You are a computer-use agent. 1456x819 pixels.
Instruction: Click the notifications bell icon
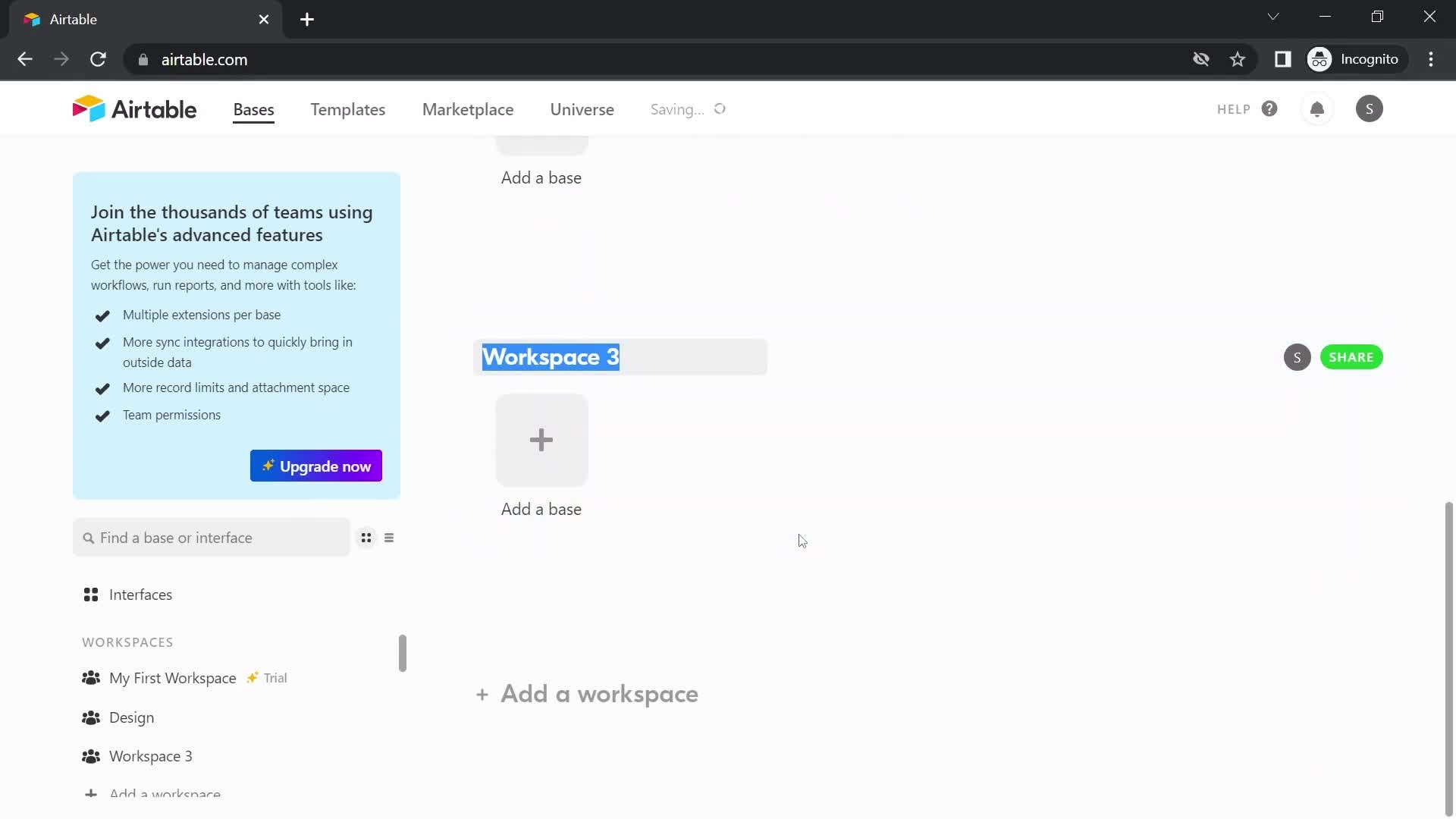click(1316, 108)
